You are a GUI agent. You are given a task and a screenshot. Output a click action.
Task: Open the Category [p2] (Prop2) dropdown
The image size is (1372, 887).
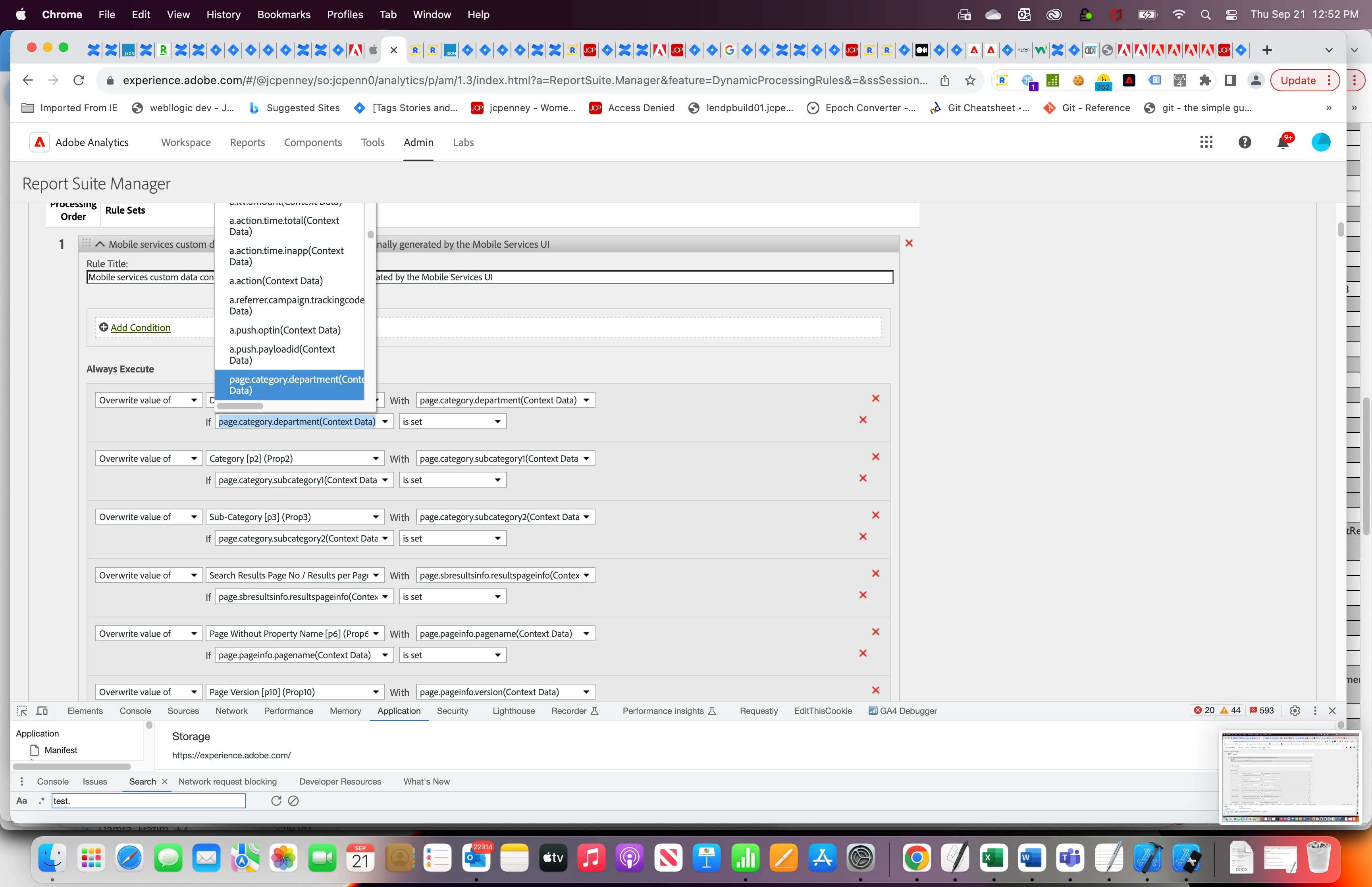294,459
